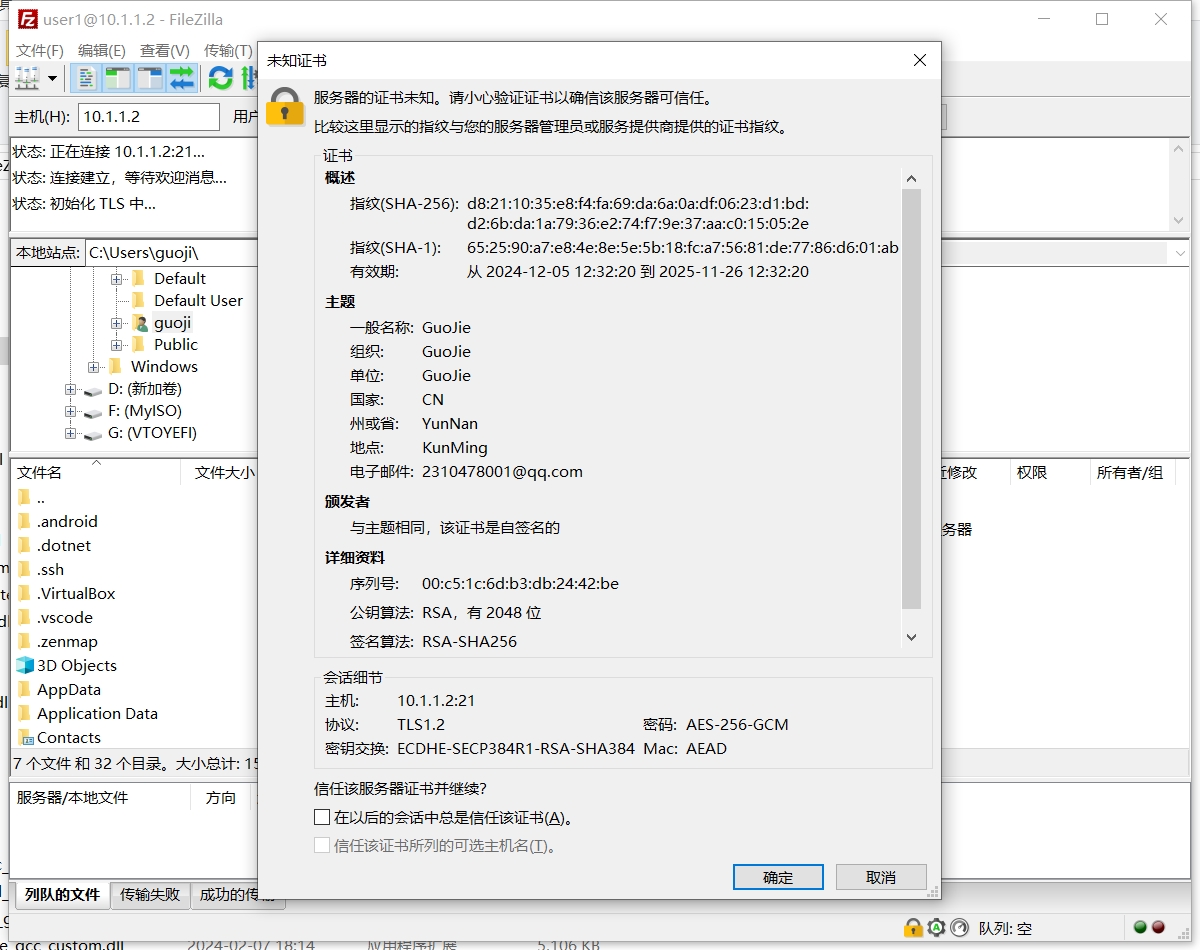
Task: Expand the G: (VTOYEFI) drive node
Action: [70, 433]
